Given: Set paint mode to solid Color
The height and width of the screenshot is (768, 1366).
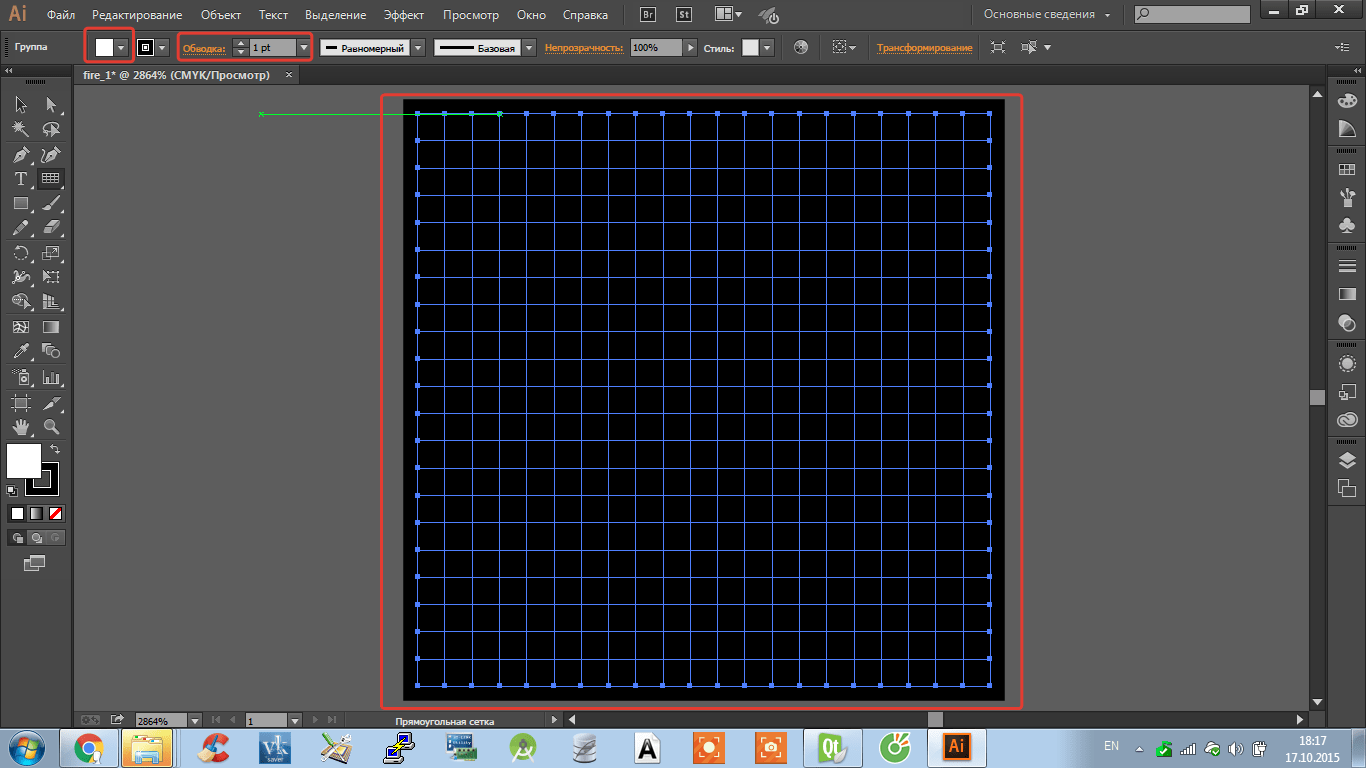Looking at the screenshot, I should coord(17,513).
